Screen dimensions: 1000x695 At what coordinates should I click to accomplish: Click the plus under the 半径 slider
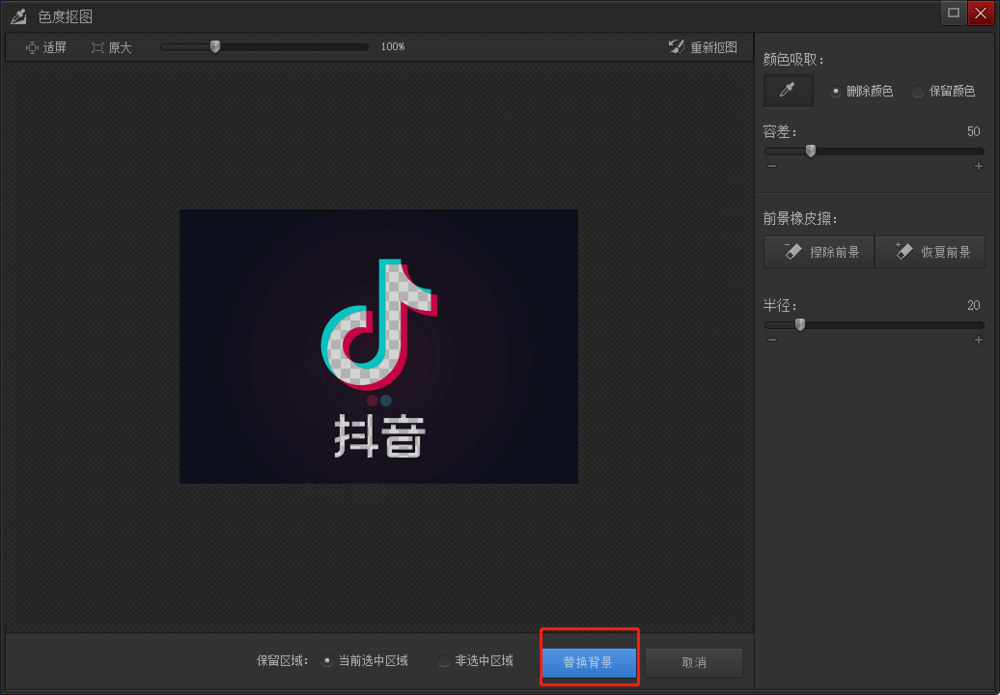978,340
